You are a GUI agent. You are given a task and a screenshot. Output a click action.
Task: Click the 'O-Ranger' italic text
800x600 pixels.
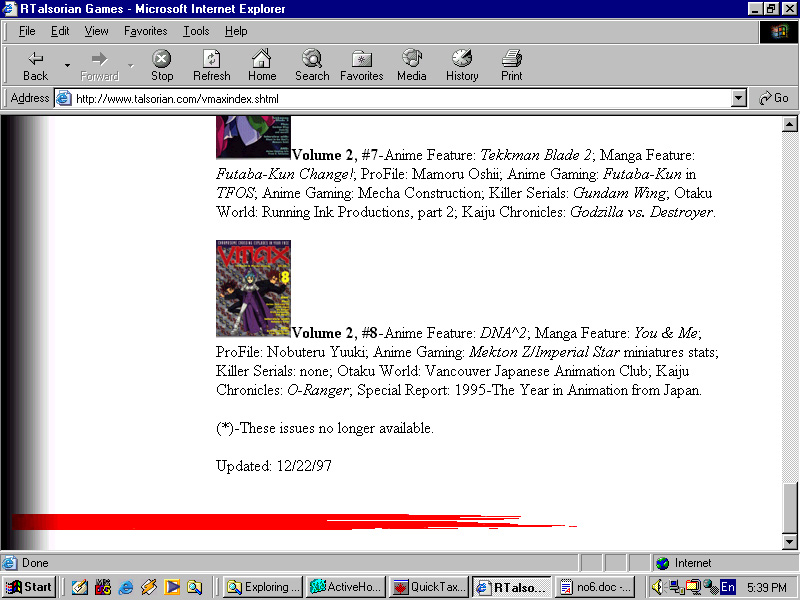pyautogui.click(x=318, y=390)
